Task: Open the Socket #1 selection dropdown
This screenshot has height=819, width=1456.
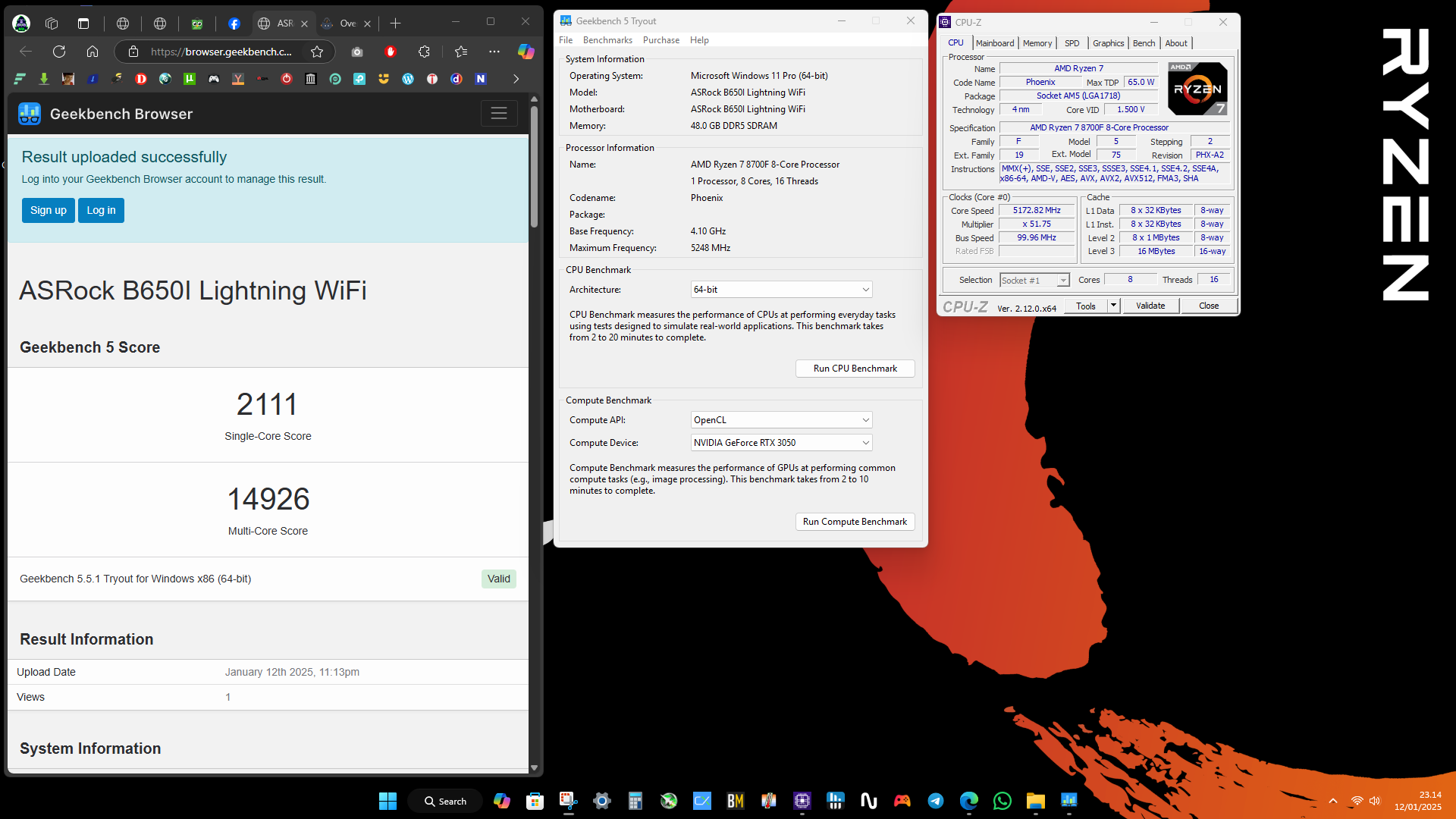Action: (x=1034, y=281)
